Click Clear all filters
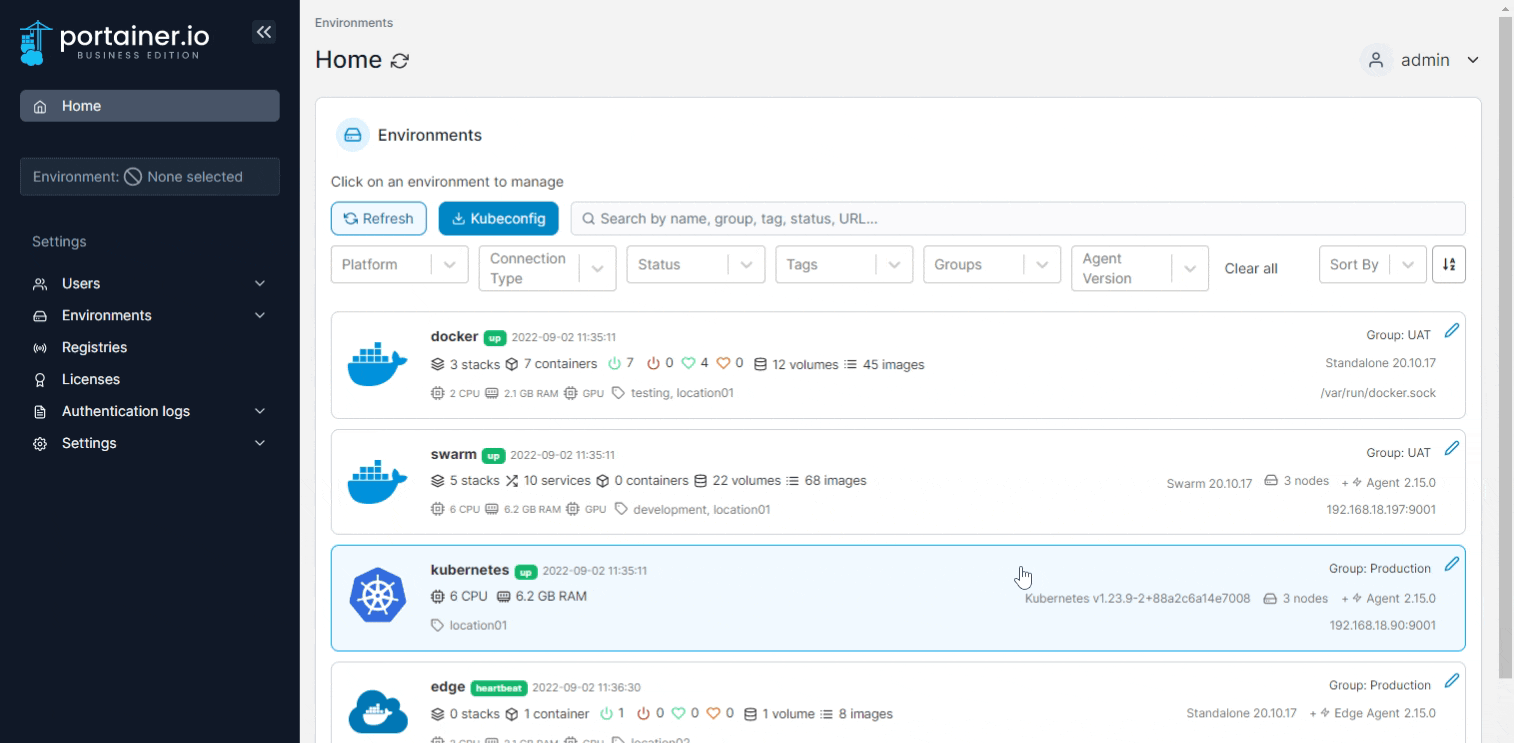This screenshot has height=743, width=1514. (1251, 269)
